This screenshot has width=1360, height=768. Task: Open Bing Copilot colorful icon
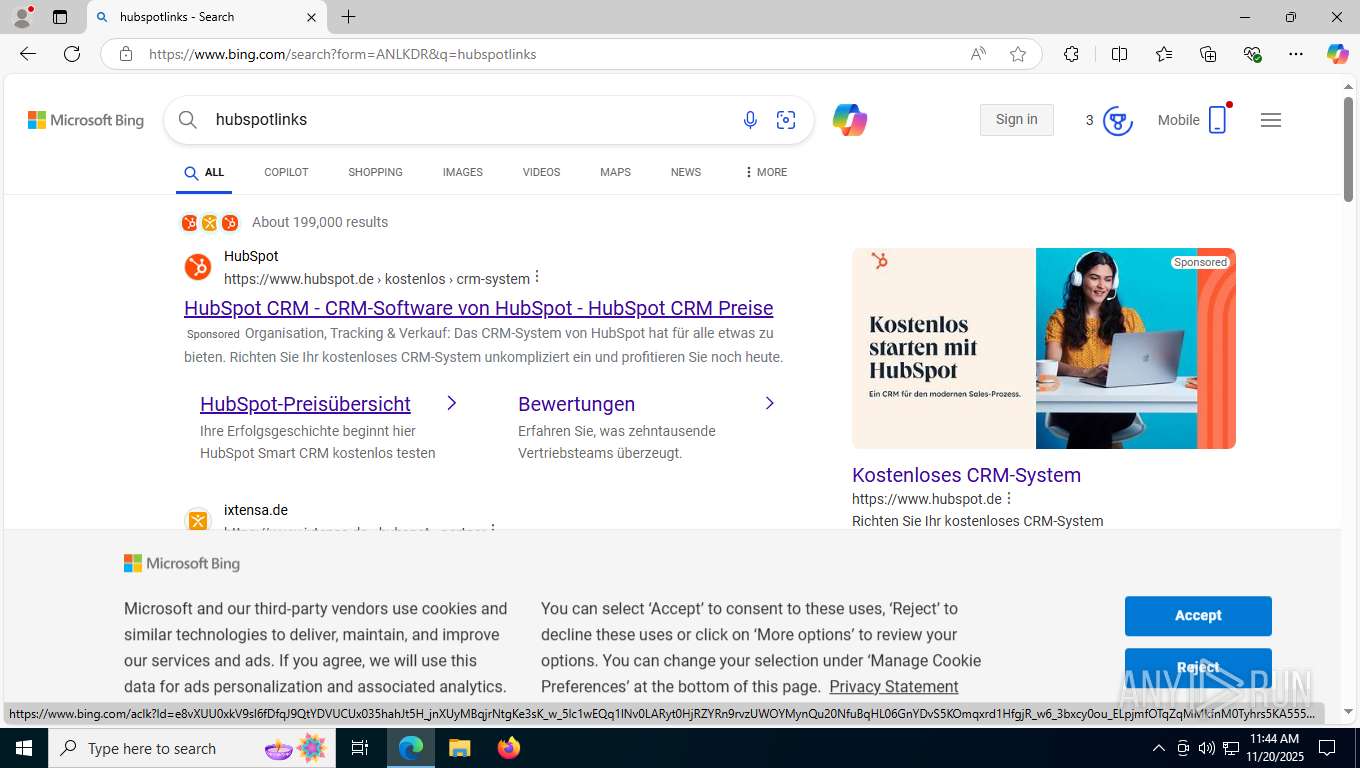coord(849,120)
